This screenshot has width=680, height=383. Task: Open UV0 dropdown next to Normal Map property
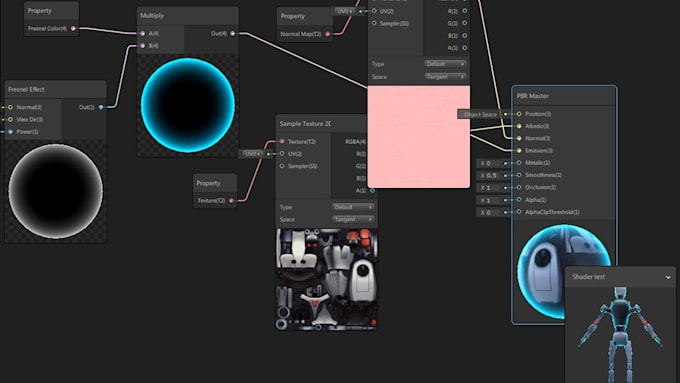(x=344, y=11)
